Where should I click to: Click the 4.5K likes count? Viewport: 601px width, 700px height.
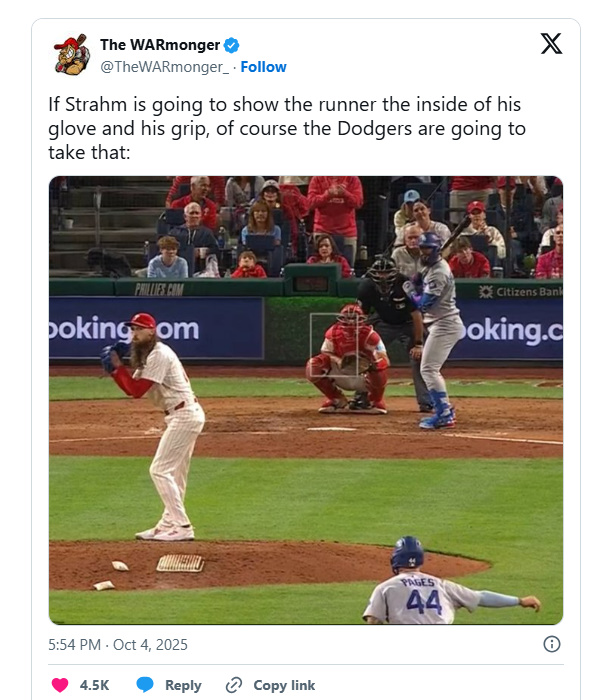coord(94,685)
